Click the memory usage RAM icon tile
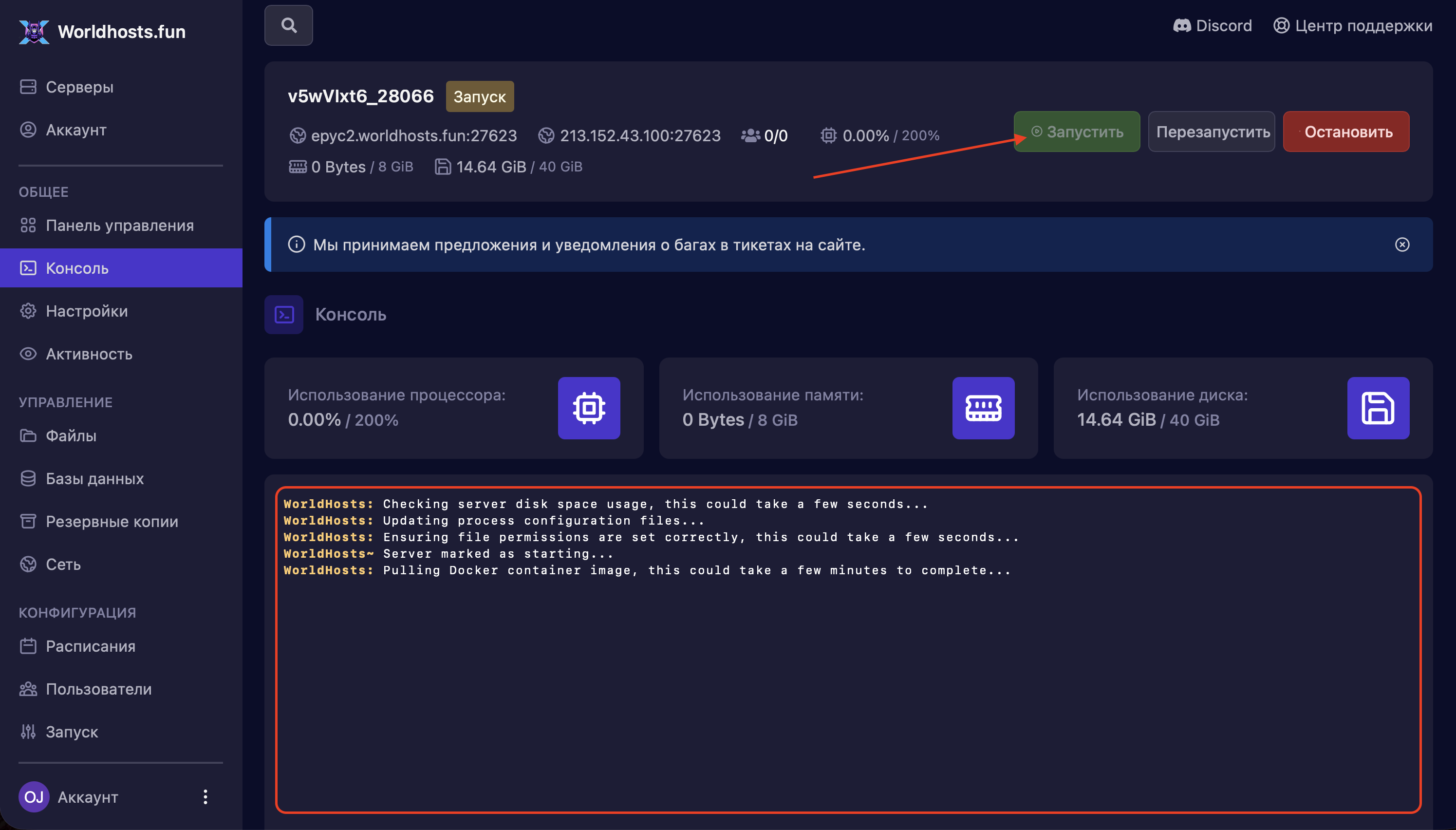Screen dimensions: 1456x830 [983, 408]
